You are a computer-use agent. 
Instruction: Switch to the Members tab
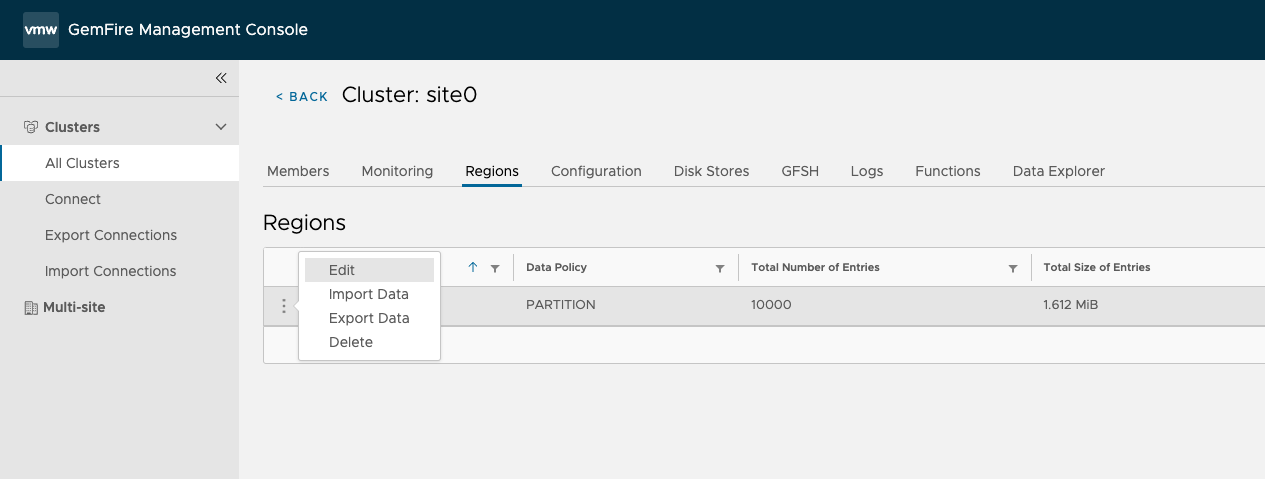tap(298, 171)
